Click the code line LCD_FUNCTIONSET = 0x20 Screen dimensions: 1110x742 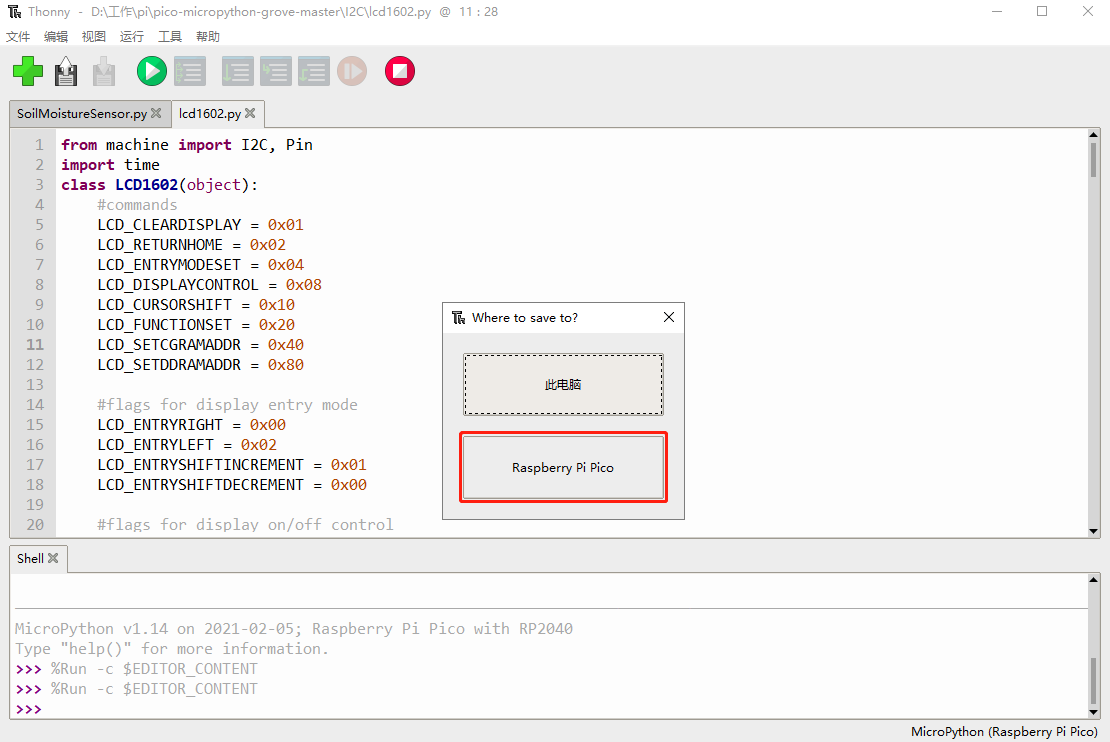coord(196,325)
